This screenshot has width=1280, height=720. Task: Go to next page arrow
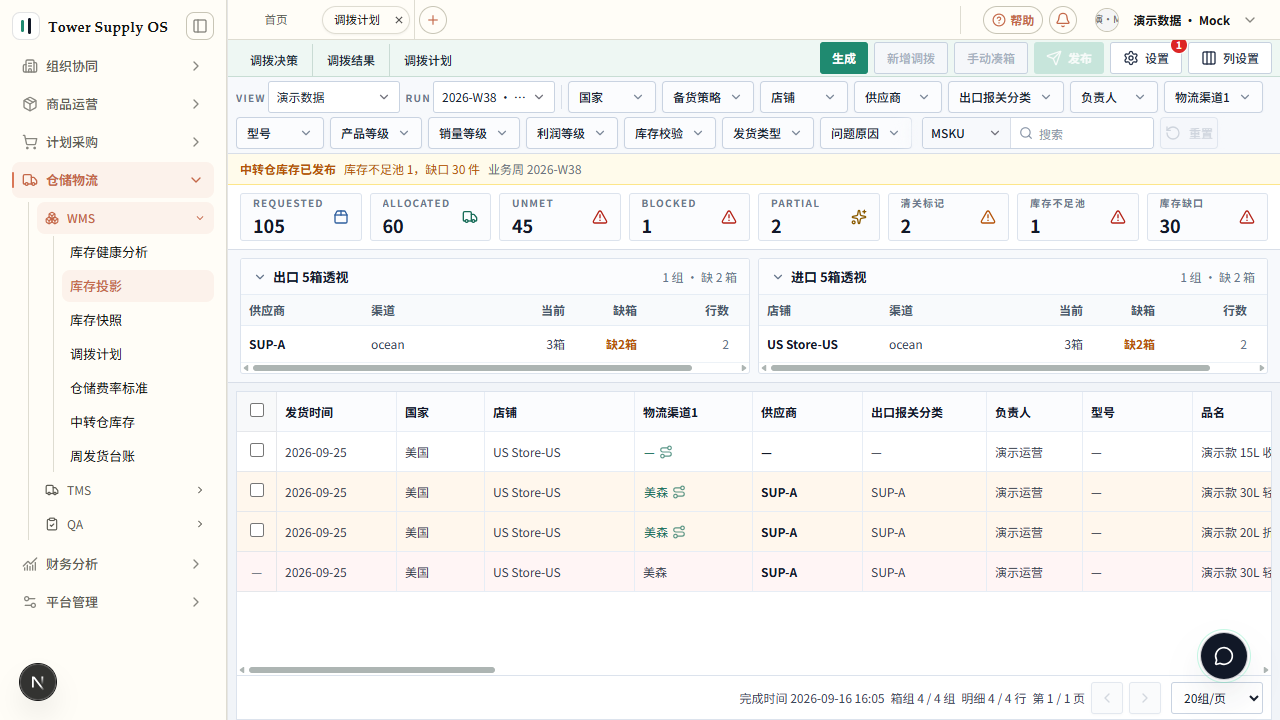click(x=1145, y=698)
